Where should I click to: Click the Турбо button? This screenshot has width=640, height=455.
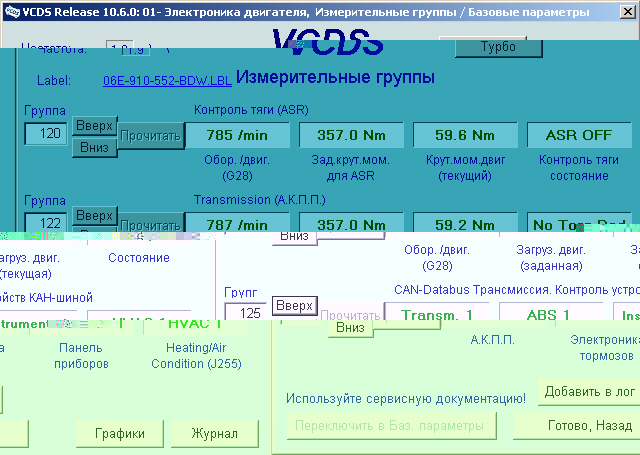(498, 47)
